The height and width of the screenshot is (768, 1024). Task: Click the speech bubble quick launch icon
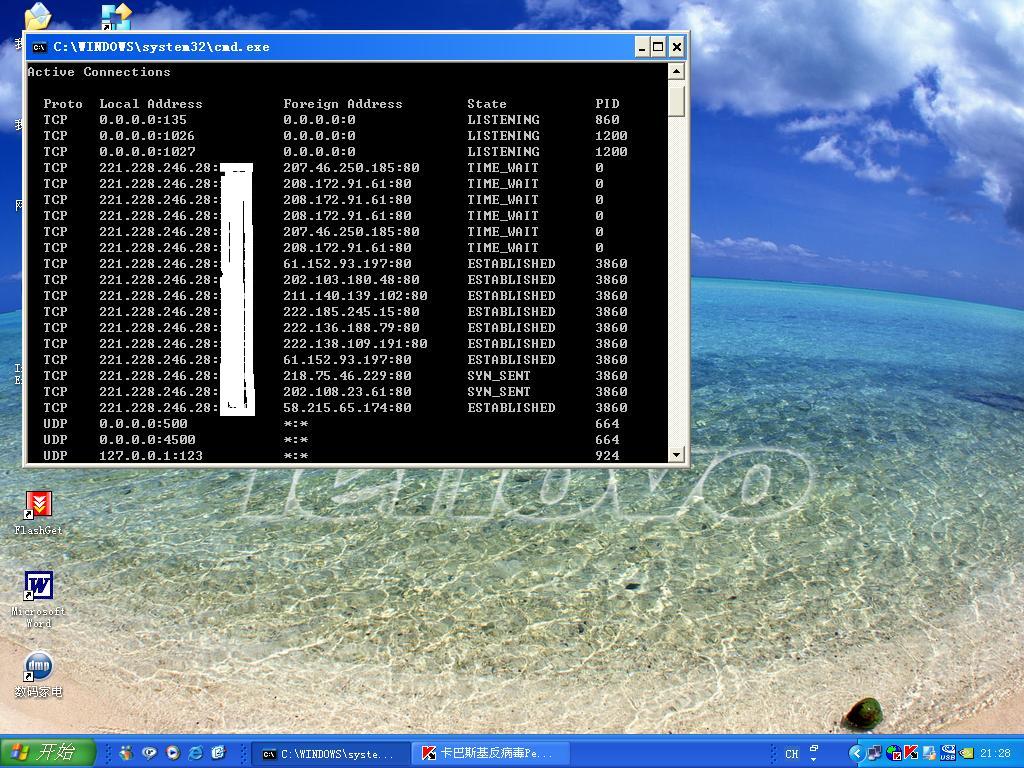pos(149,753)
